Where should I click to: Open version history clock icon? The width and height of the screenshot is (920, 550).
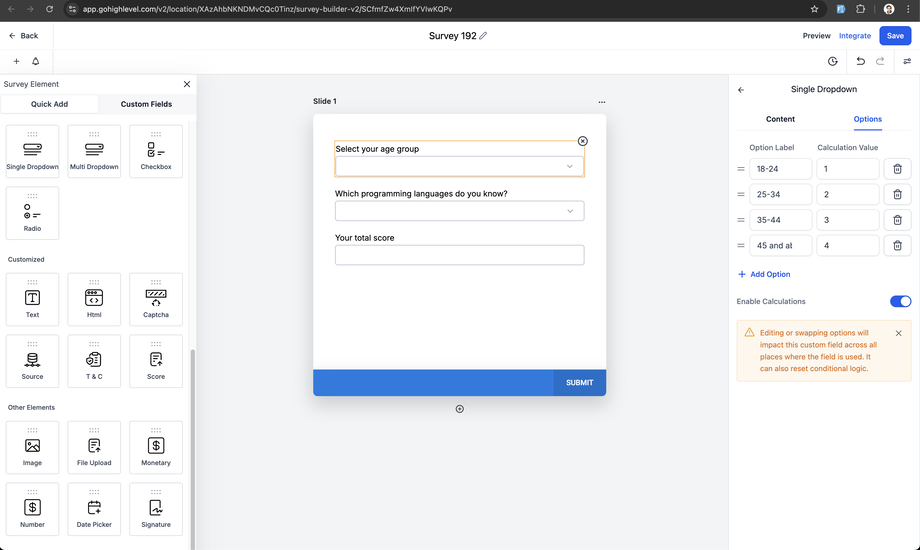pos(833,61)
